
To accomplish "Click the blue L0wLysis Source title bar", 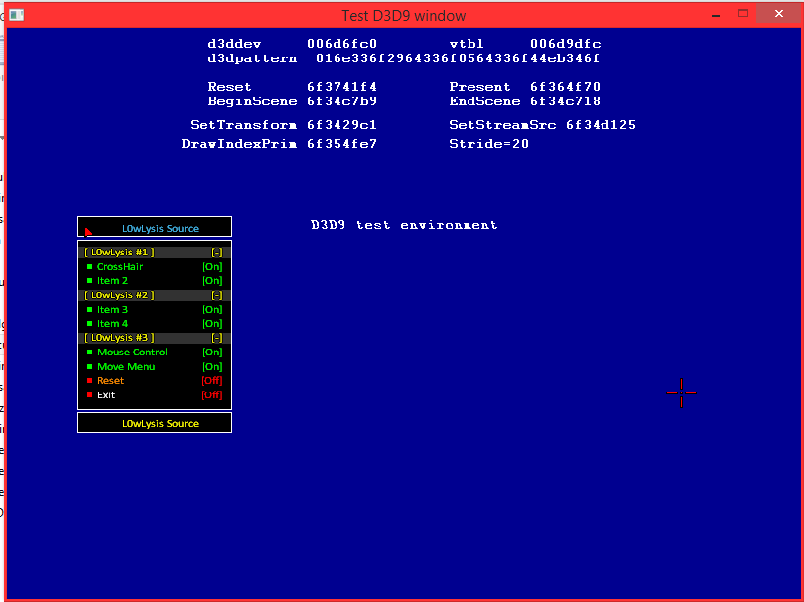I will click(154, 227).
